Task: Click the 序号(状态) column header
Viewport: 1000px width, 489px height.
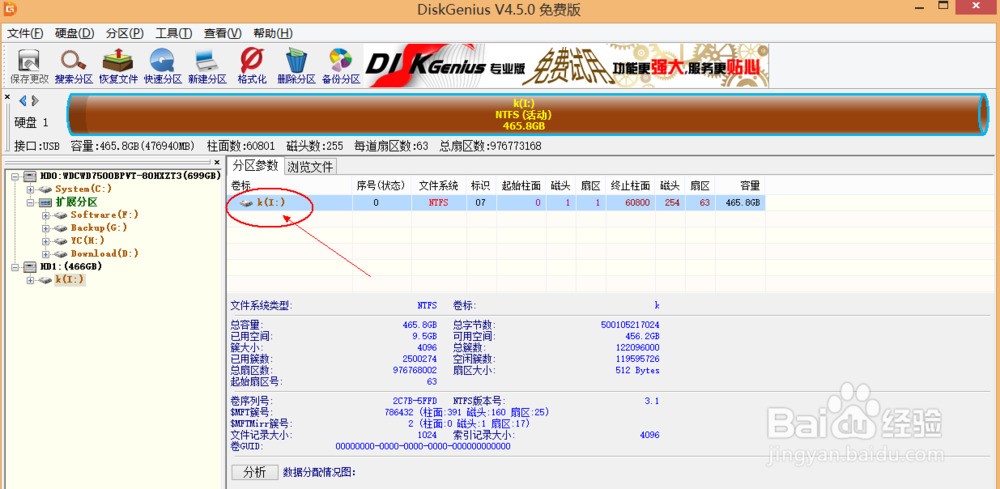Action: 381,186
